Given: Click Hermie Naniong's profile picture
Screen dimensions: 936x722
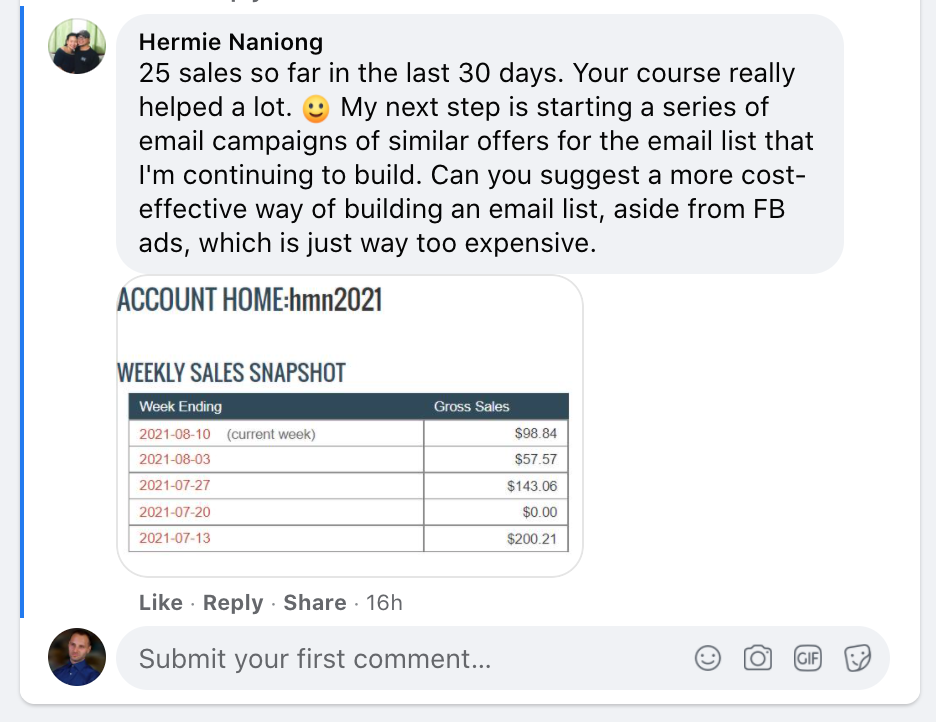Looking at the screenshot, I should [77, 46].
